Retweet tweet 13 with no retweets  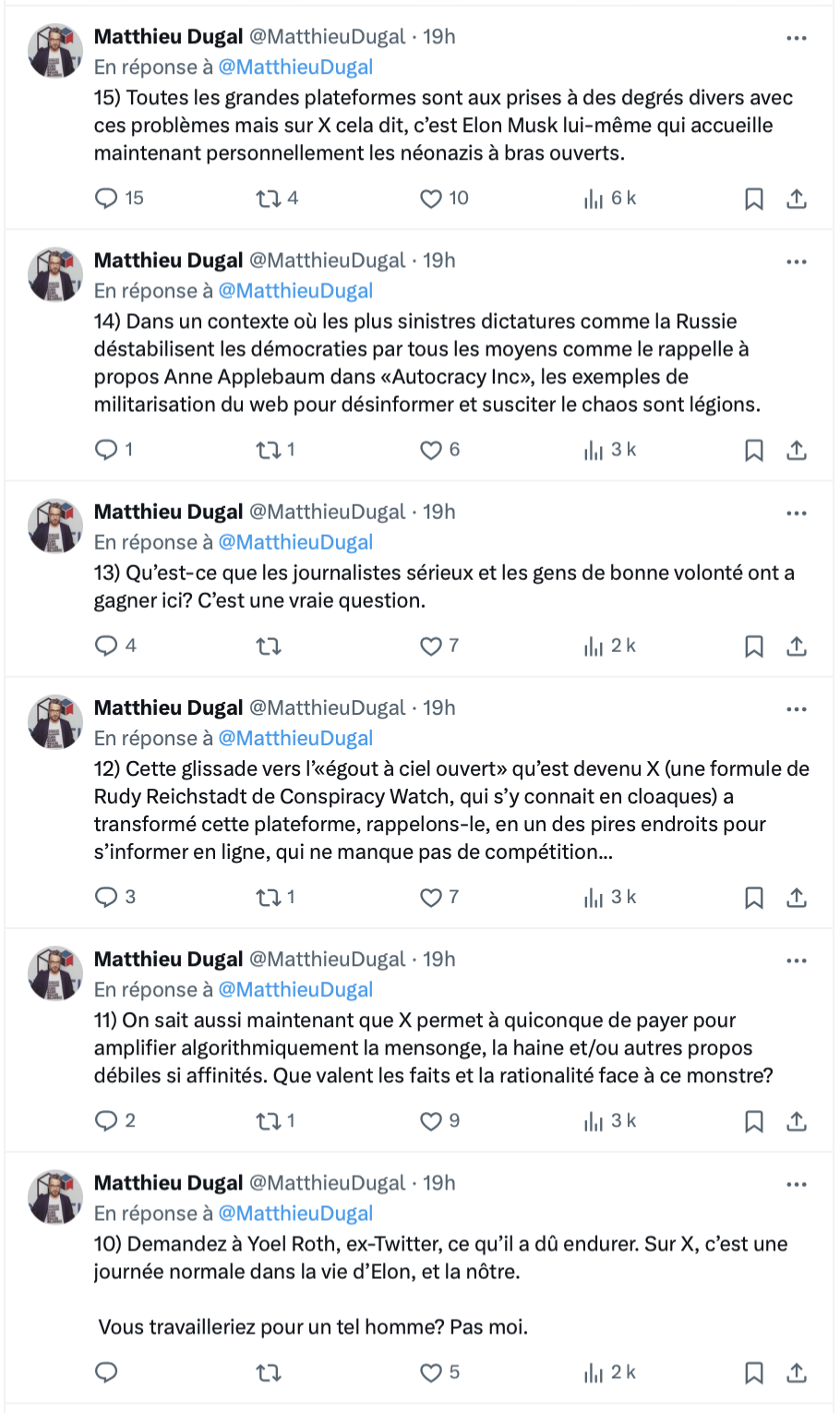pyautogui.click(x=269, y=646)
